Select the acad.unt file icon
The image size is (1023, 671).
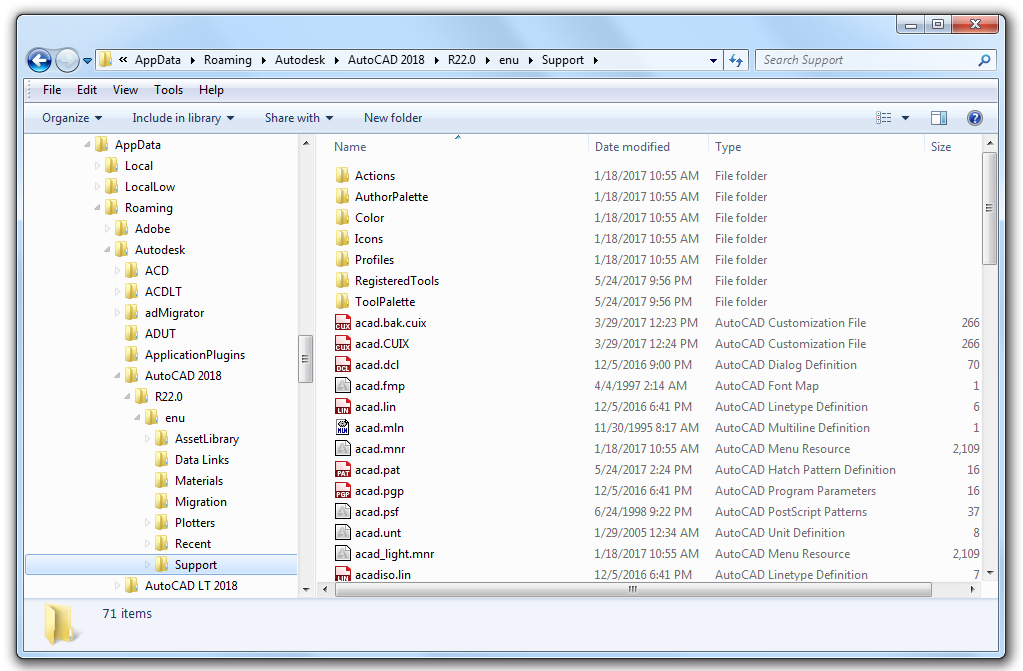click(x=343, y=533)
